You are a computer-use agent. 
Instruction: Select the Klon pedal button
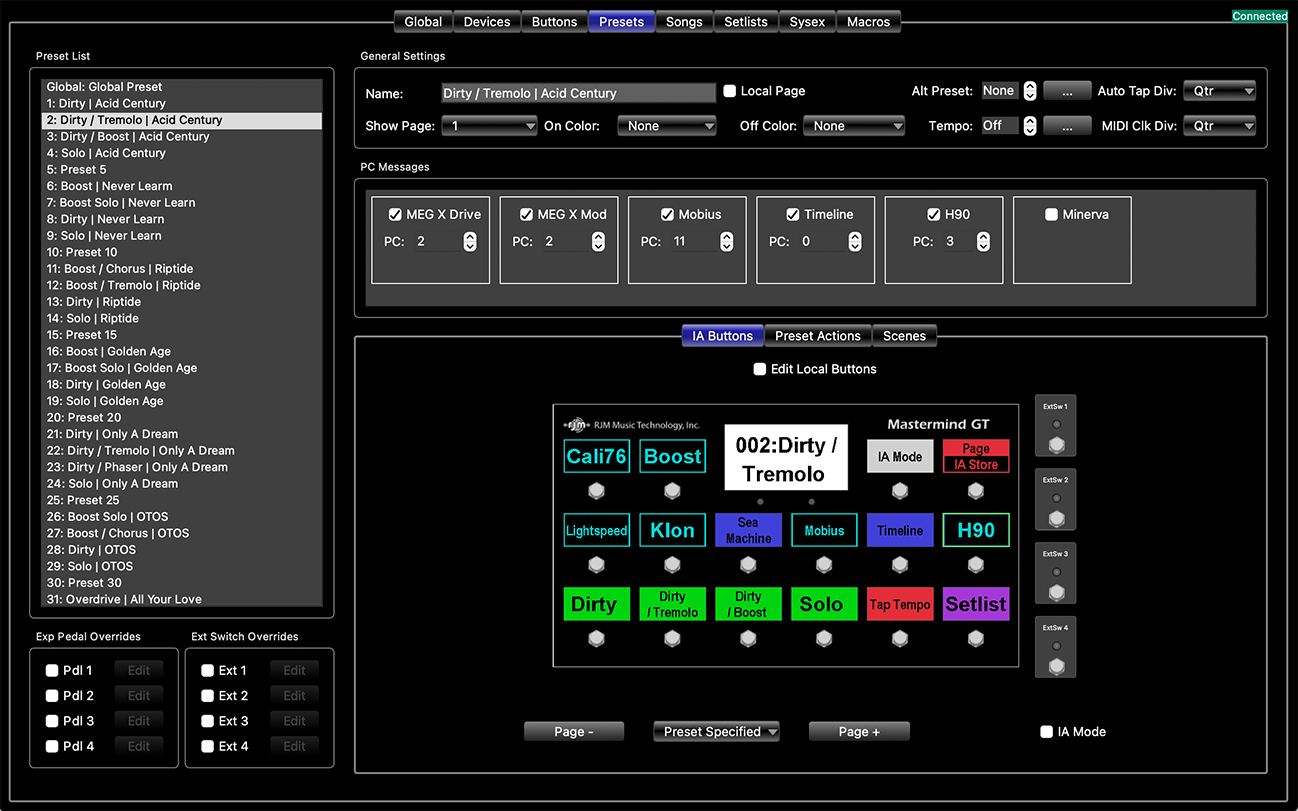(x=672, y=530)
